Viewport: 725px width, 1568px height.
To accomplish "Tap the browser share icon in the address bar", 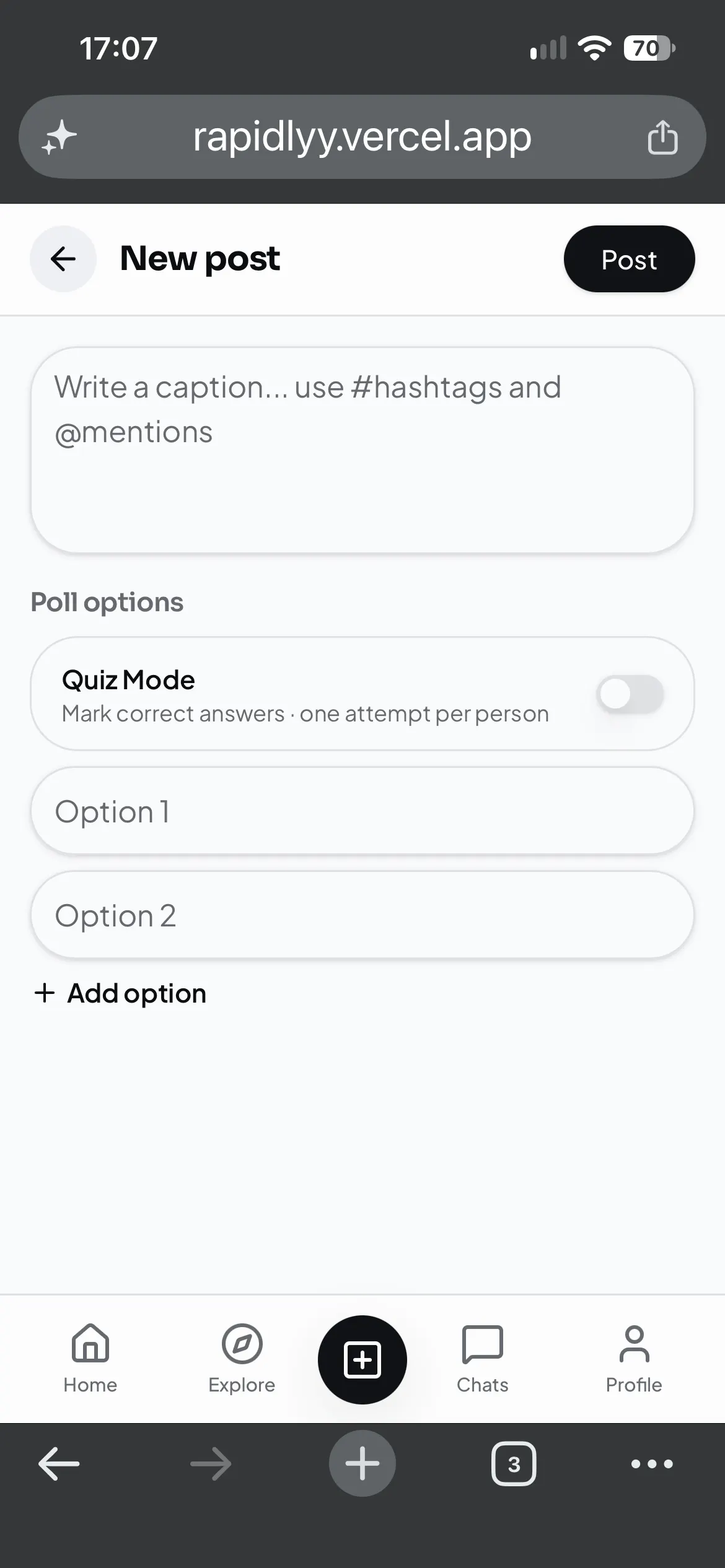I will tap(662, 137).
